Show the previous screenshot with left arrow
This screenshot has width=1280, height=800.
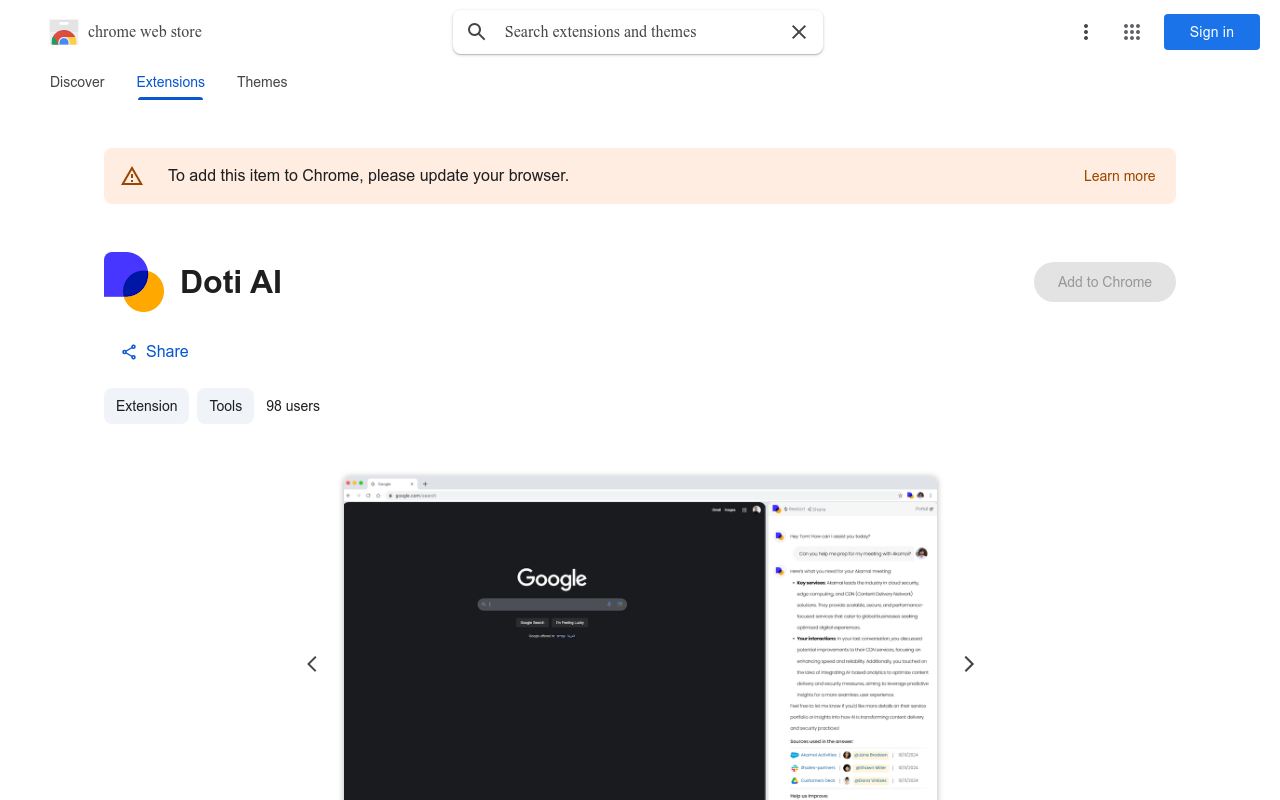[312, 664]
